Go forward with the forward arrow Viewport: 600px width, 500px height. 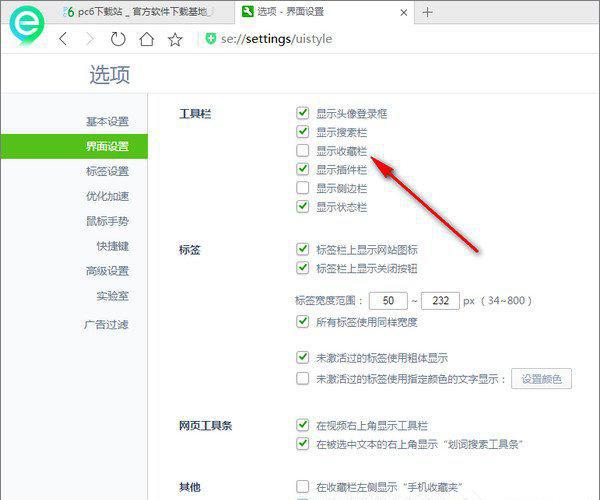(x=90, y=39)
